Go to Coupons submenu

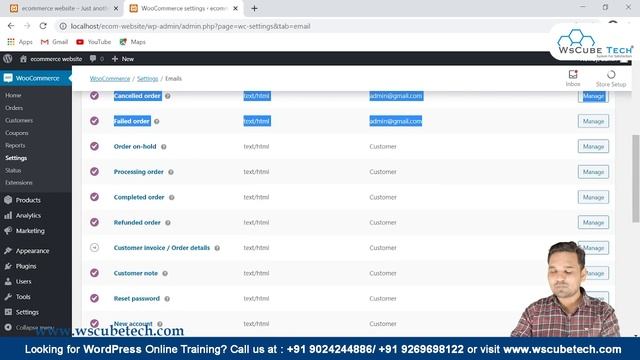pyautogui.click(x=17, y=133)
